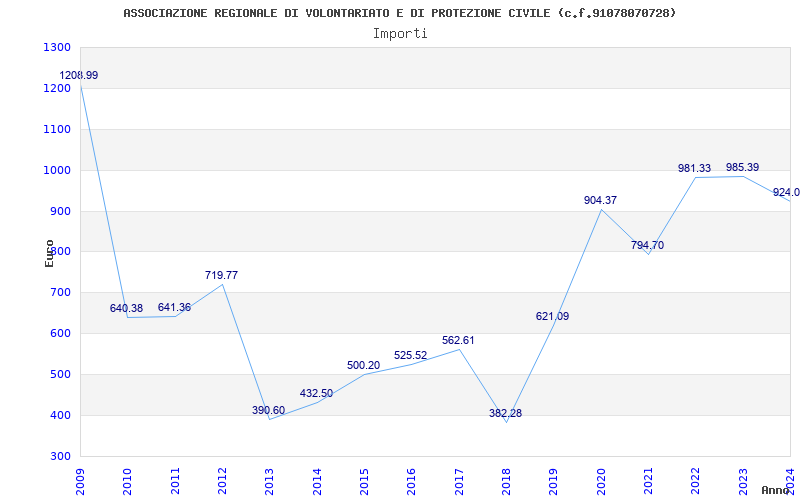Select the 400 y-axis tick label
800x500 pixels.
point(60,415)
